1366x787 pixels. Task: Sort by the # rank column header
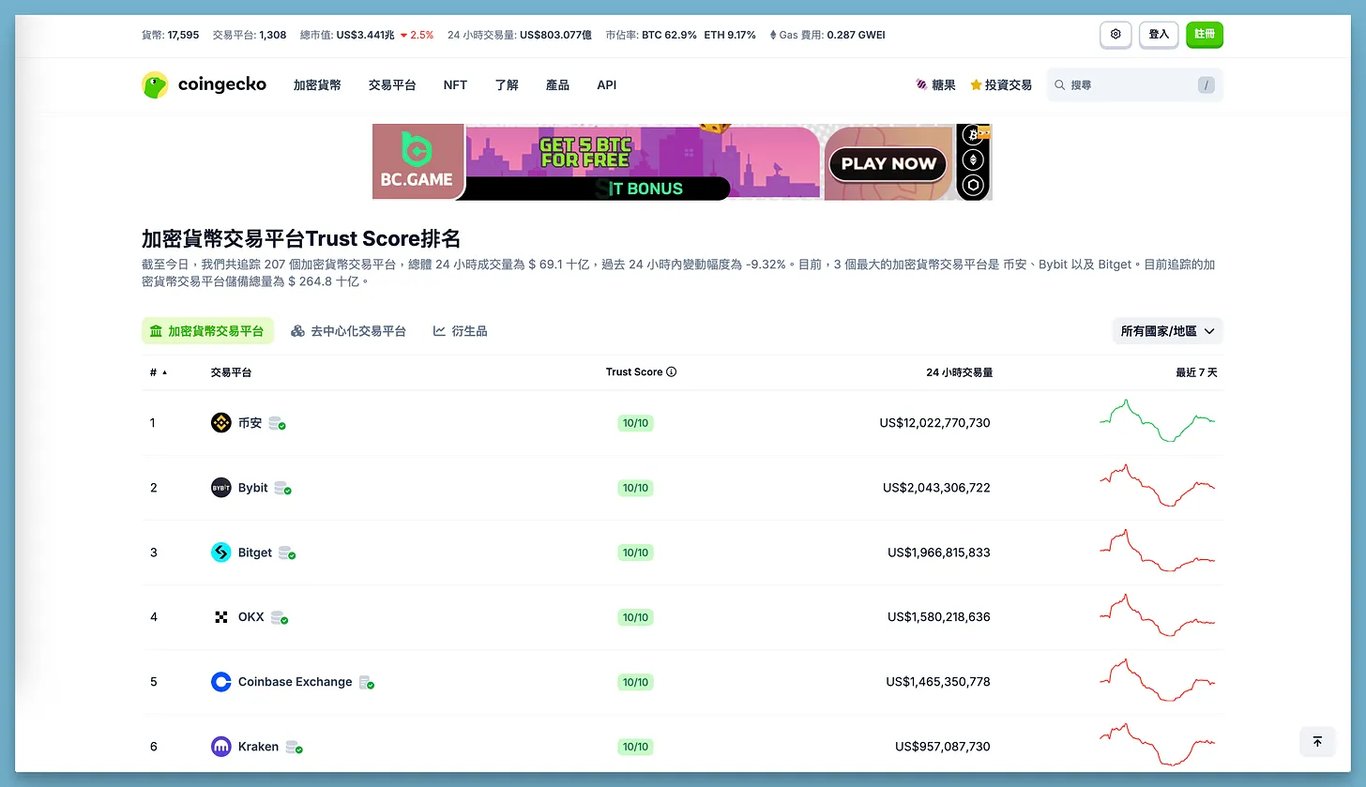[159, 372]
